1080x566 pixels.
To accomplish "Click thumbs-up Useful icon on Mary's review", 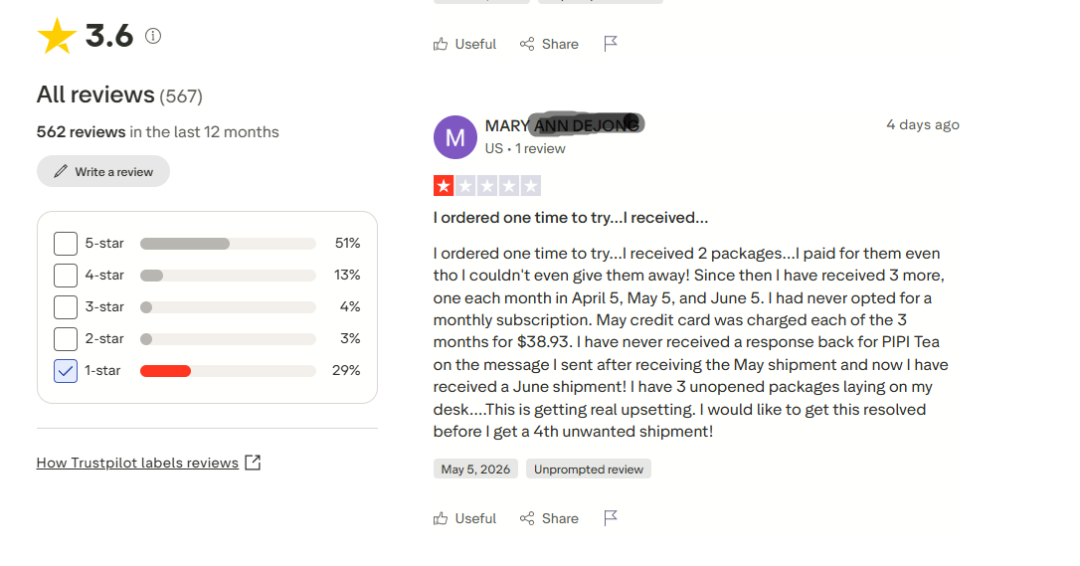I will (440, 518).
